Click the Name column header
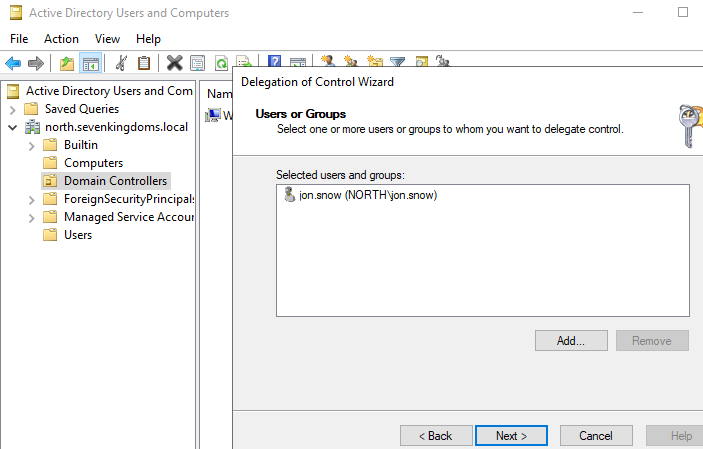 pyautogui.click(x=219, y=94)
